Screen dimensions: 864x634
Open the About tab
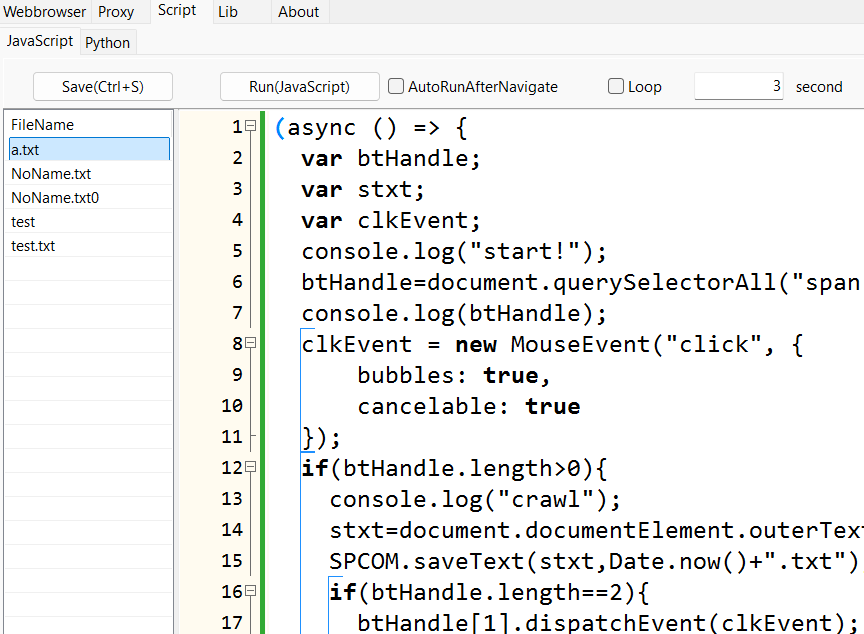(x=298, y=12)
